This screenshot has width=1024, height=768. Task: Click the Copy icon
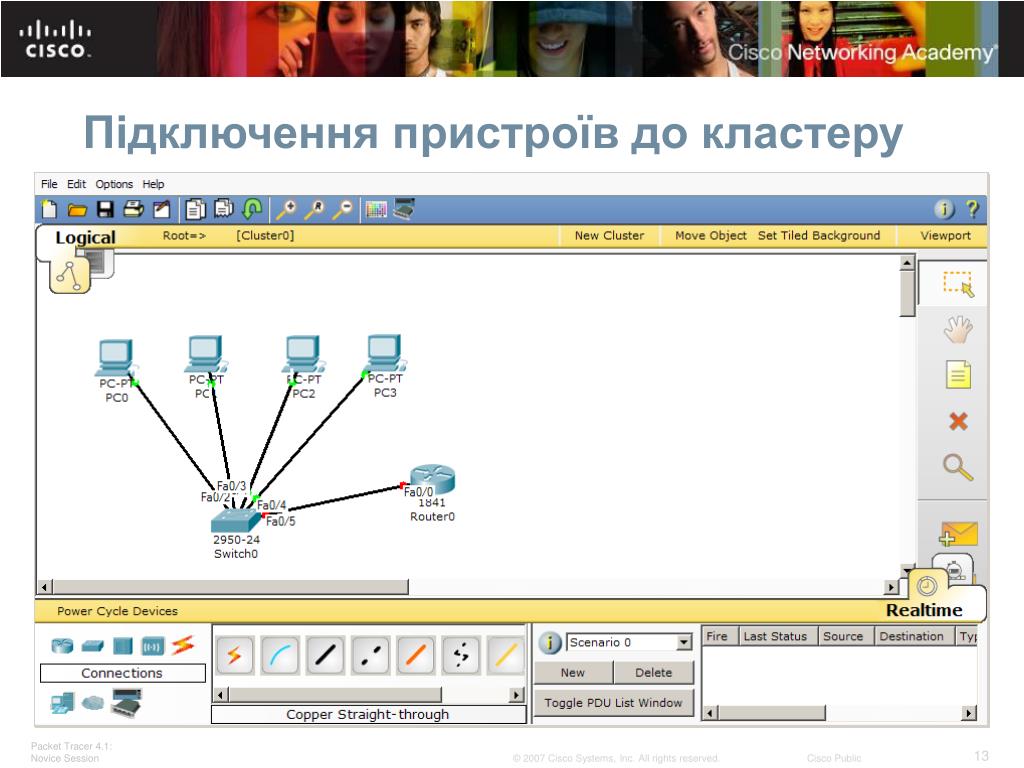[x=195, y=209]
